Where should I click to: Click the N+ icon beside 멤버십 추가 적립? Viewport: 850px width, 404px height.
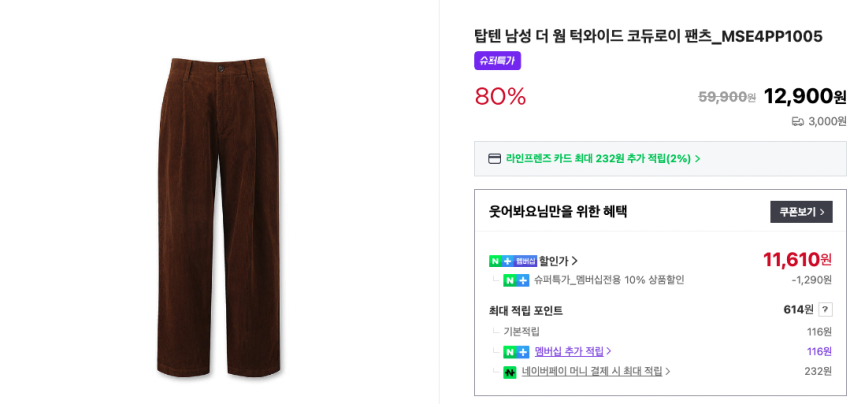point(516,352)
